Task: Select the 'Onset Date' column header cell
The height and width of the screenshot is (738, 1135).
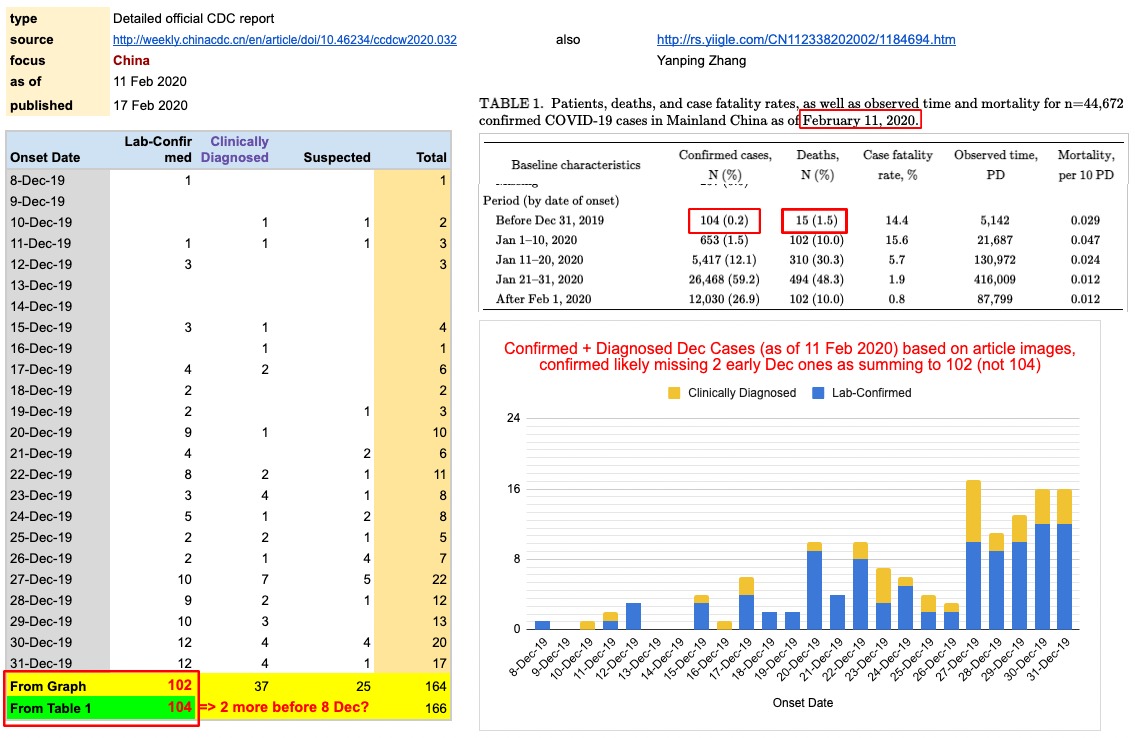Action: (x=44, y=157)
